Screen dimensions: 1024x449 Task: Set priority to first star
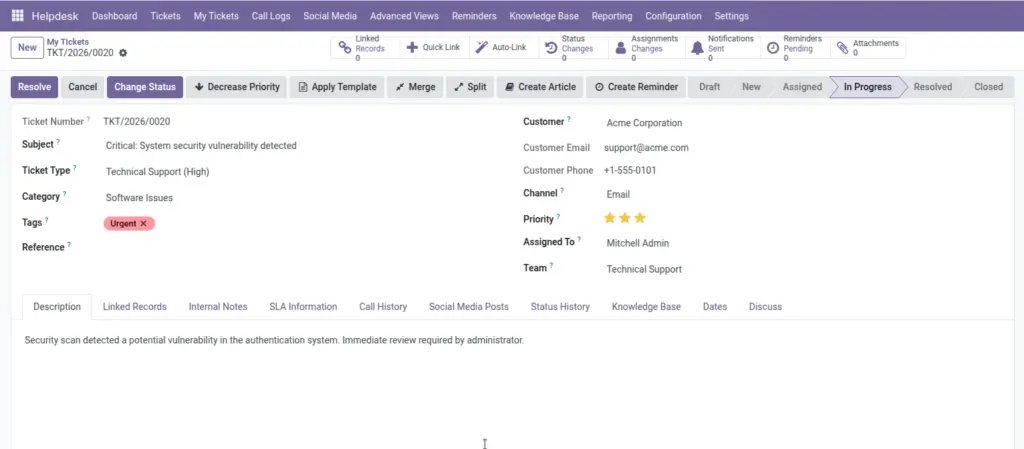[610, 218]
